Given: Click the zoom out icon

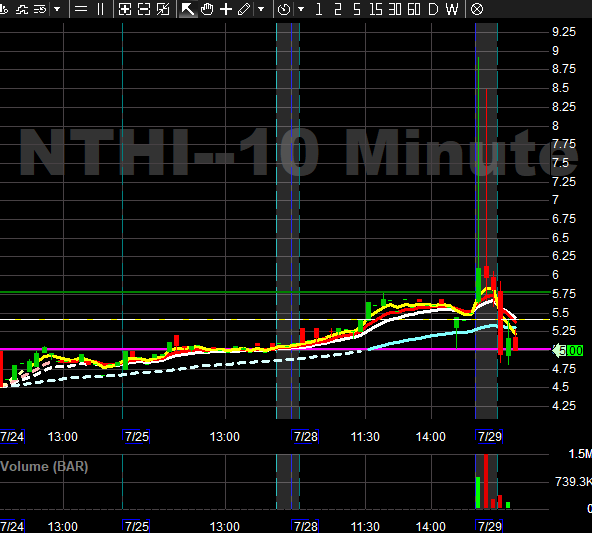Looking at the screenshot, I should [x=144, y=9].
